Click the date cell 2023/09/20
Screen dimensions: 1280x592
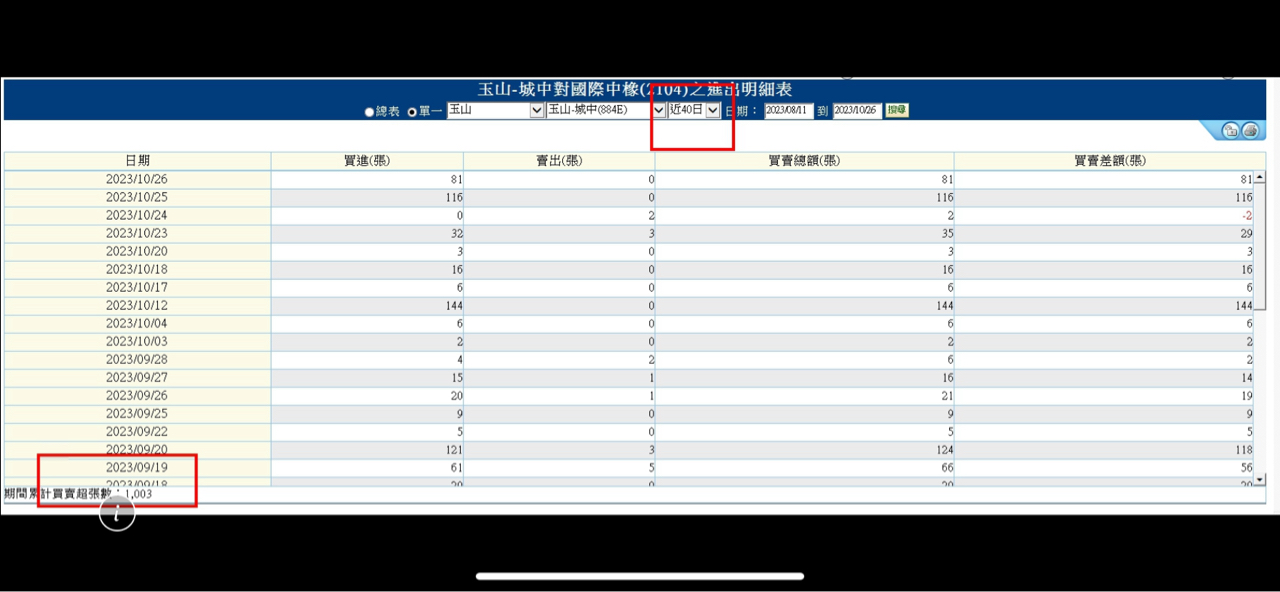[x=137, y=449]
